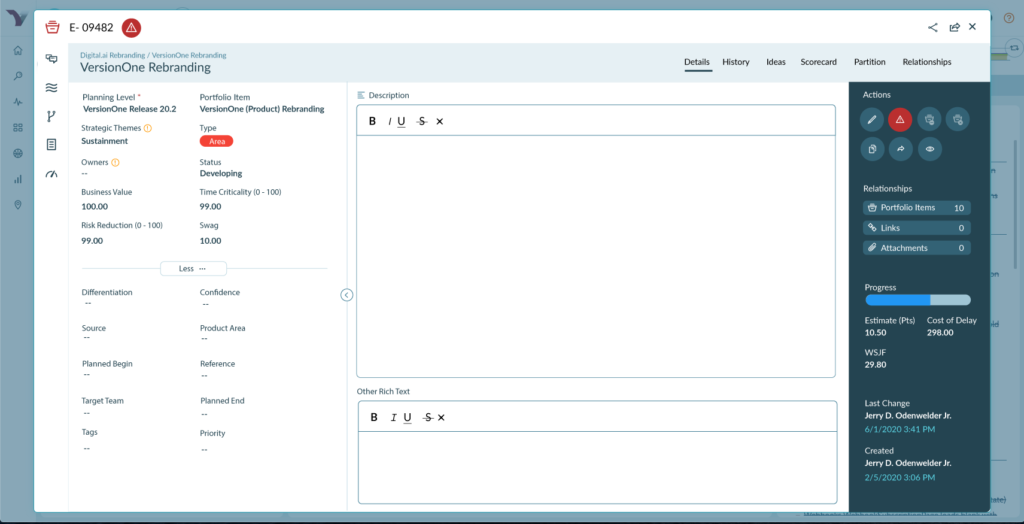Click the Developing status value
Screen dimensions: 1024x524
coord(221,174)
